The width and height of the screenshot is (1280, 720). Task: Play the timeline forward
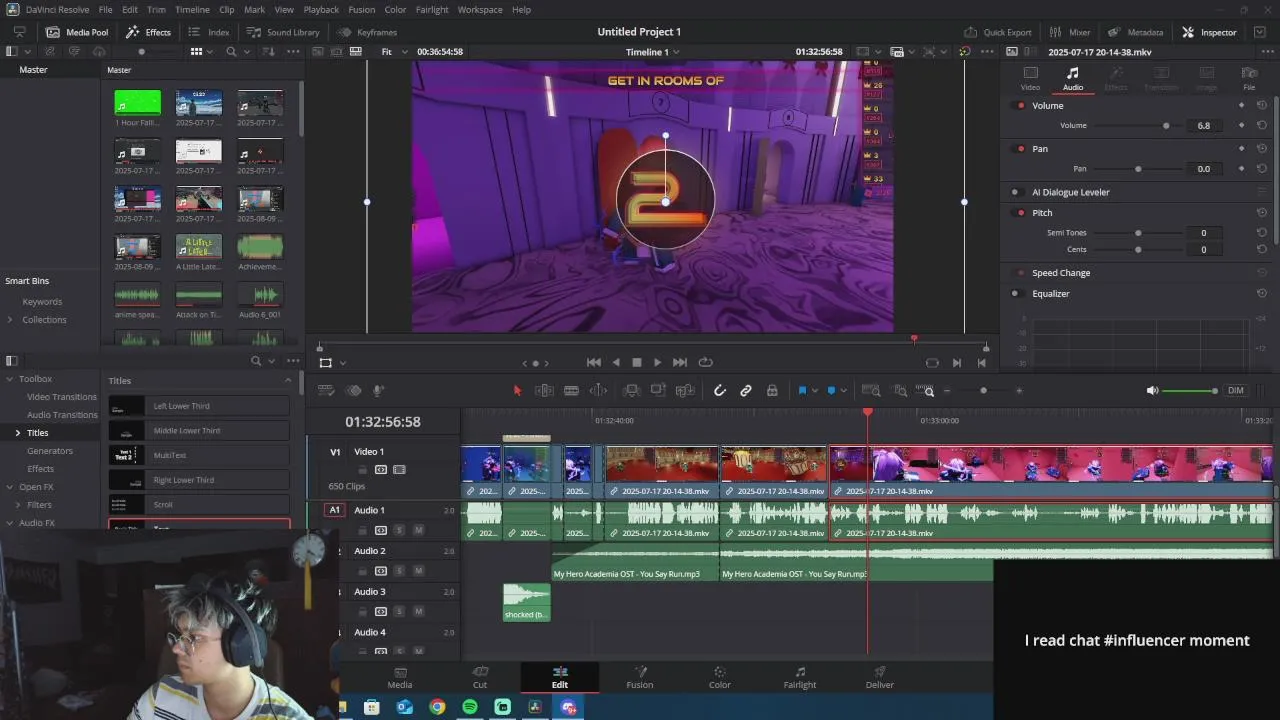click(x=657, y=362)
